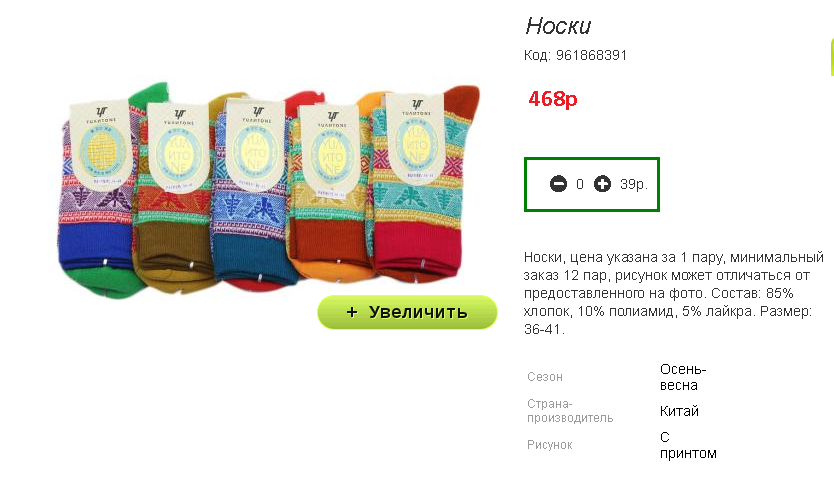Click the plus sign in Увеличить button
This screenshot has width=834, height=481.
[x=352, y=312]
